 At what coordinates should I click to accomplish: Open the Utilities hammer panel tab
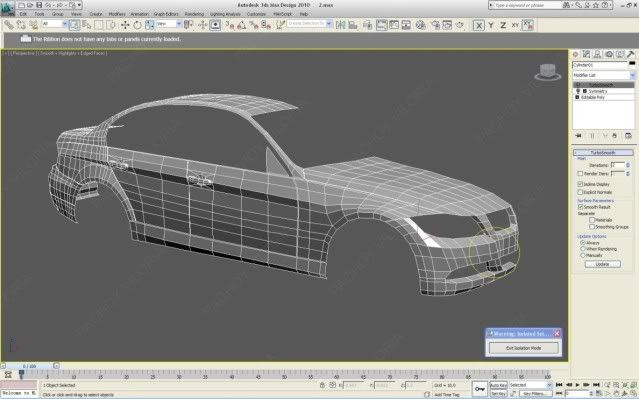click(x=630, y=54)
